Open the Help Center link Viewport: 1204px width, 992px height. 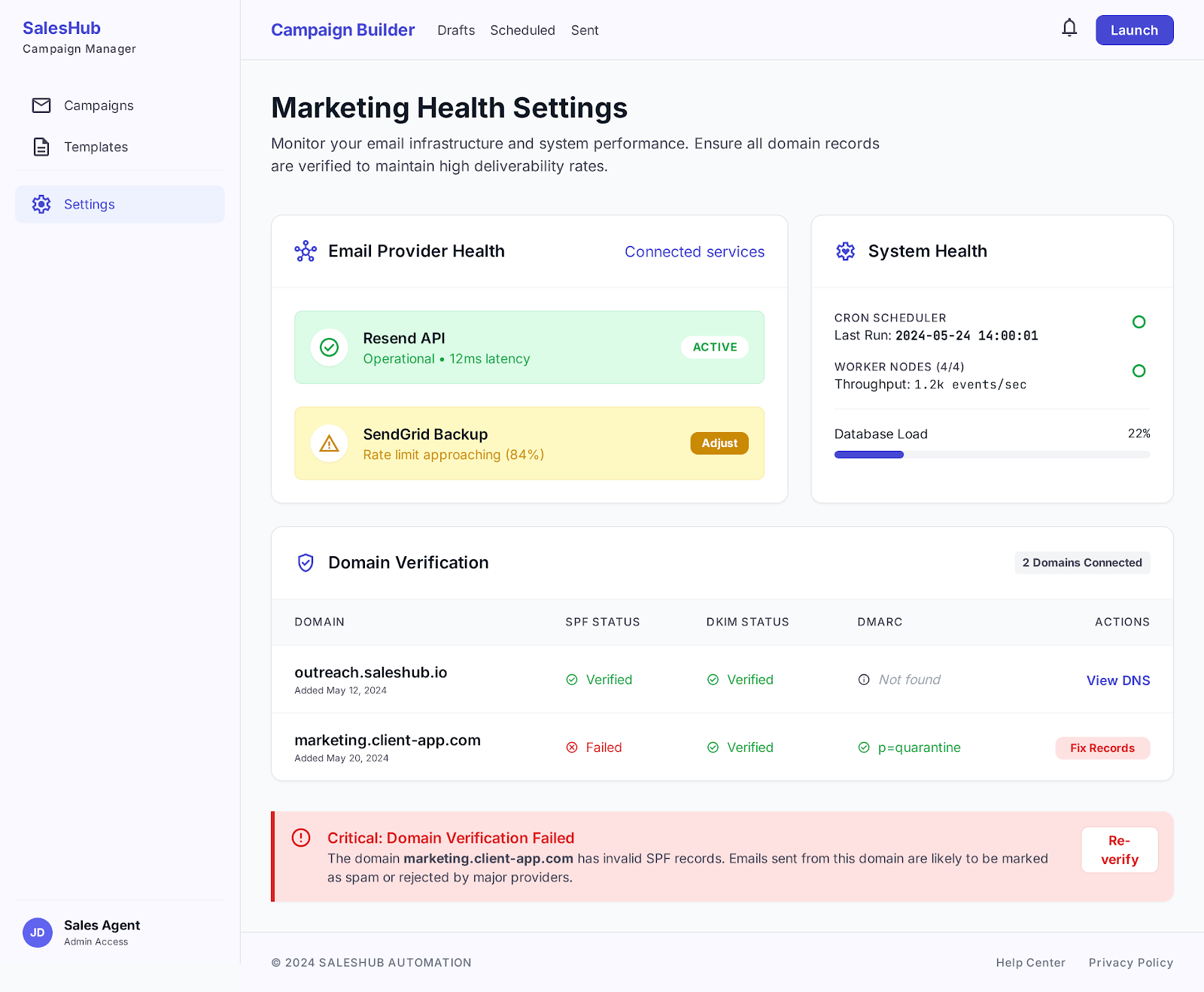(x=1030, y=963)
